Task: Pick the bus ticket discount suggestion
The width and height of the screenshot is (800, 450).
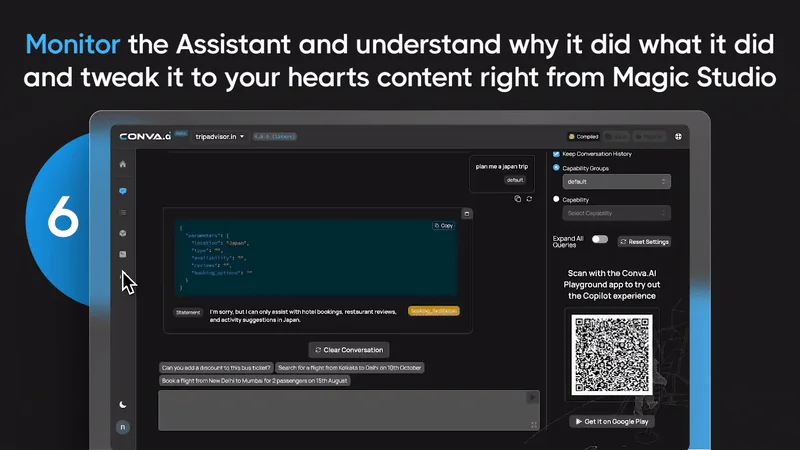Action: [x=216, y=367]
